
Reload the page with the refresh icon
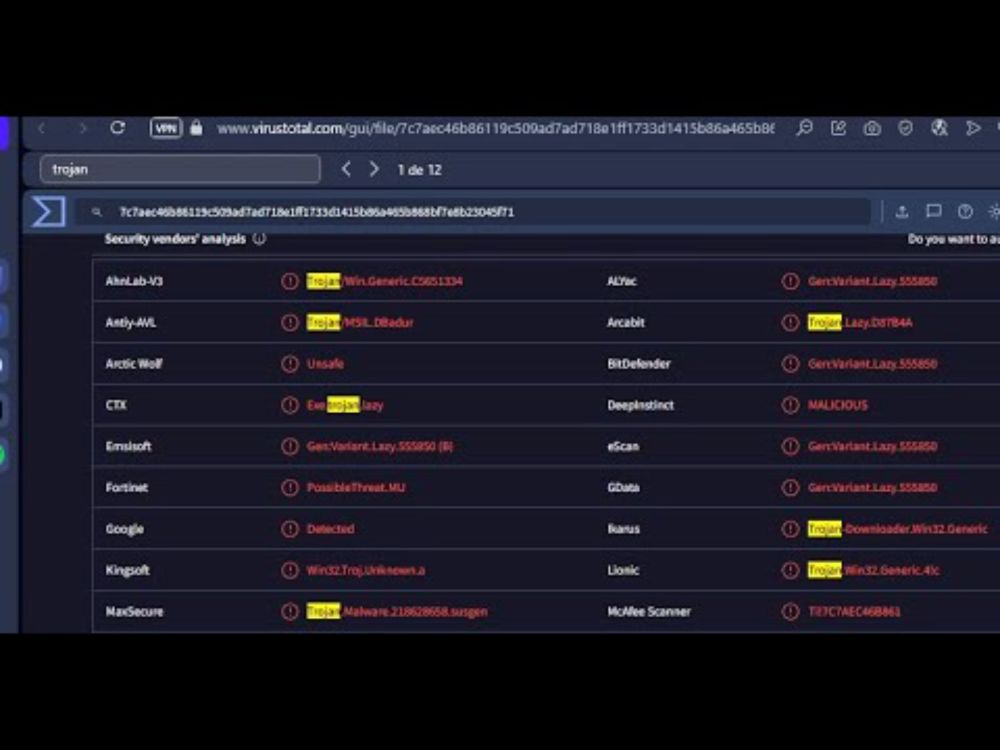(x=117, y=128)
